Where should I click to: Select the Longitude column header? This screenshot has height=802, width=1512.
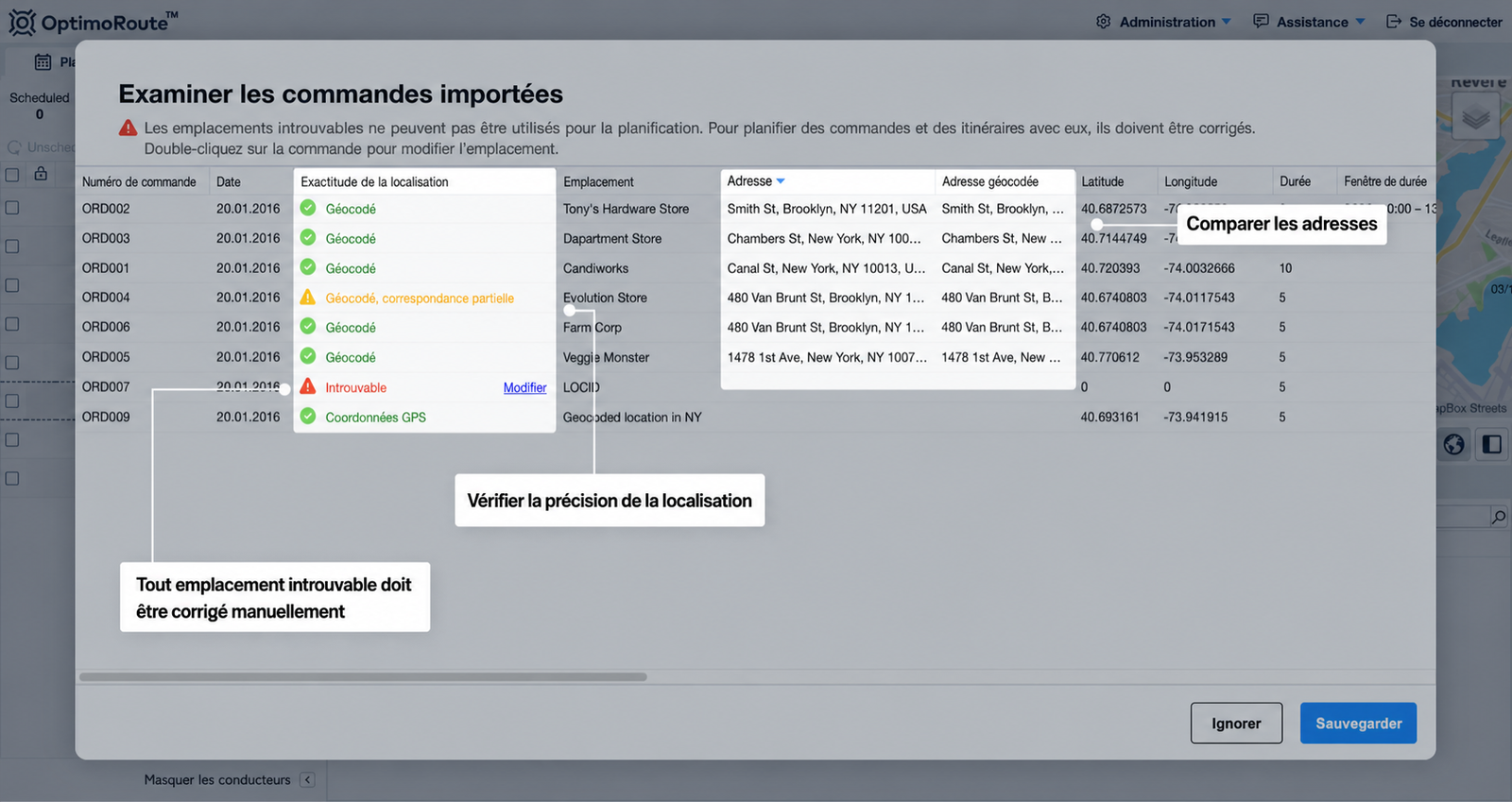(1191, 181)
